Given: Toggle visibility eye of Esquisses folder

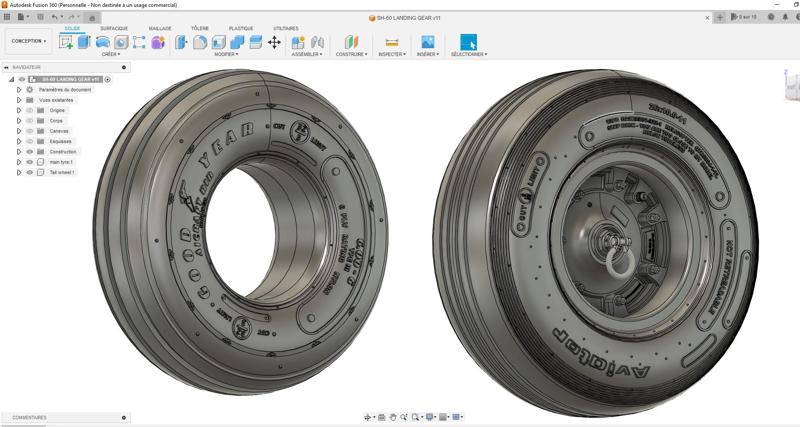Looking at the screenshot, I should (x=30, y=141).
